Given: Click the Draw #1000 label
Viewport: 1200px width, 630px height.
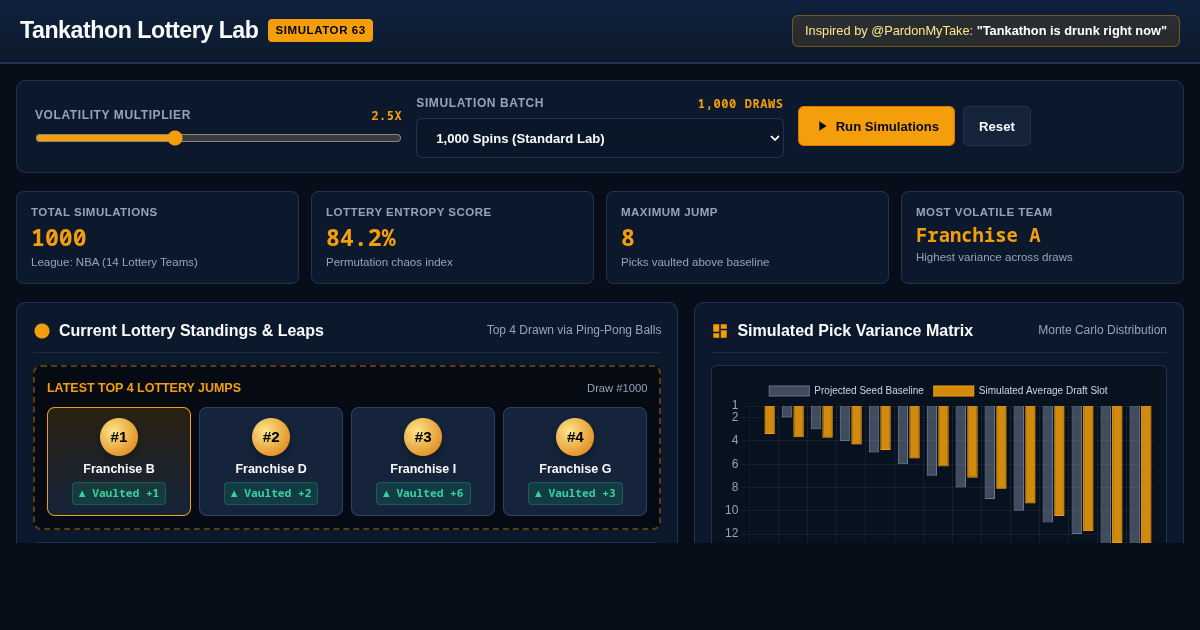Looking at the screenshot, I should (617, 388).
